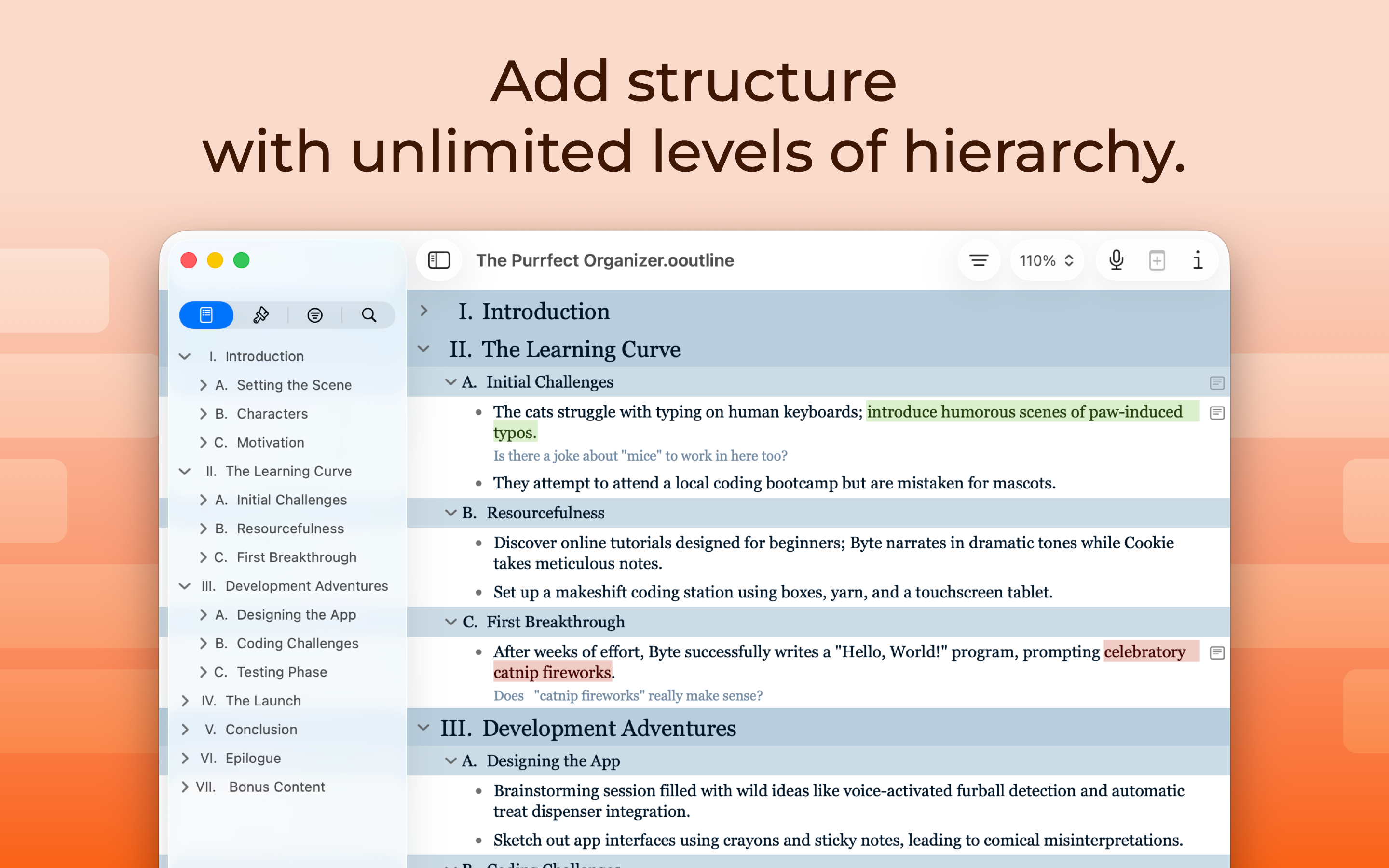Click row 'Discover online tutorials designed for beginners'

point(833,553)
